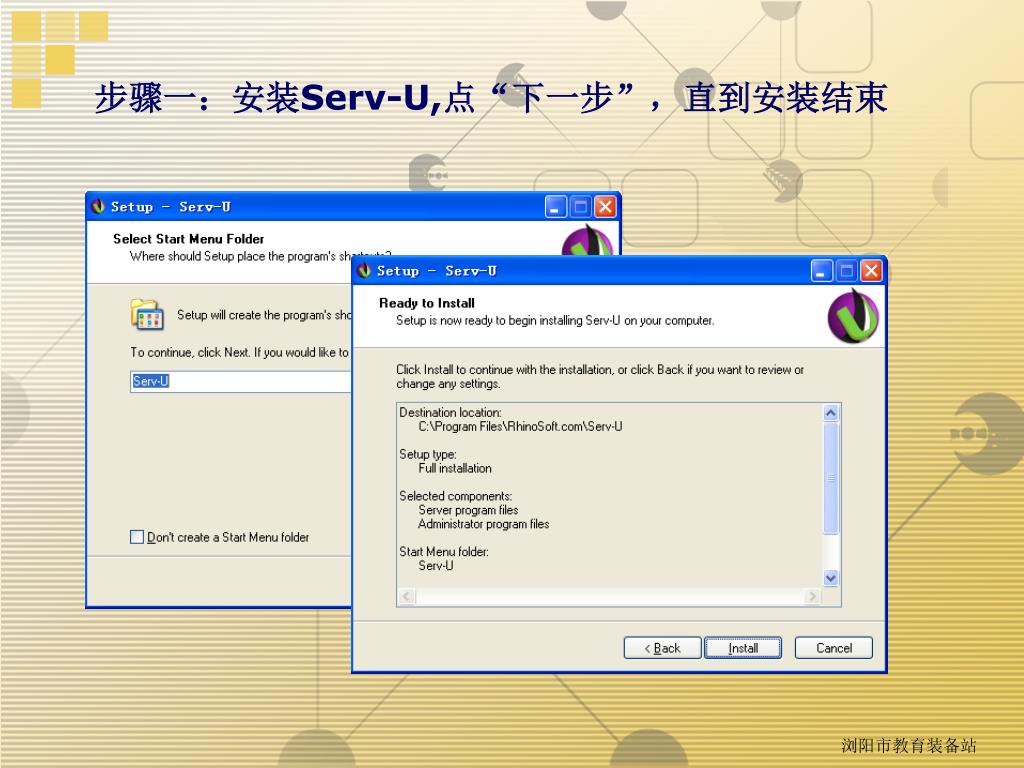Select the 'C:\Program Files\RhinoSoft.com\Serv-U' path text

click(x=520, y=426)
